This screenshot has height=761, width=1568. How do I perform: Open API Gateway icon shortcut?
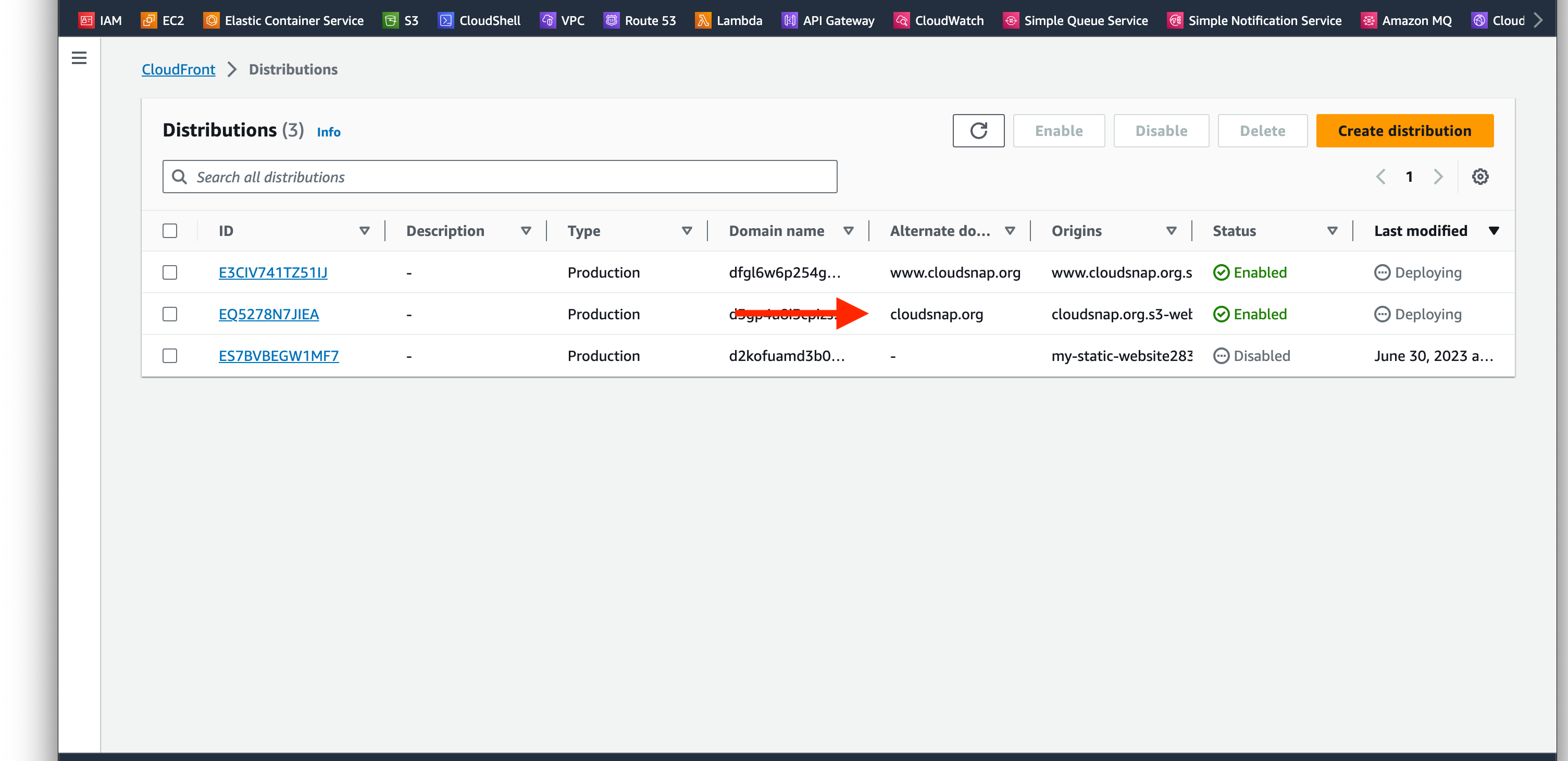790,21
